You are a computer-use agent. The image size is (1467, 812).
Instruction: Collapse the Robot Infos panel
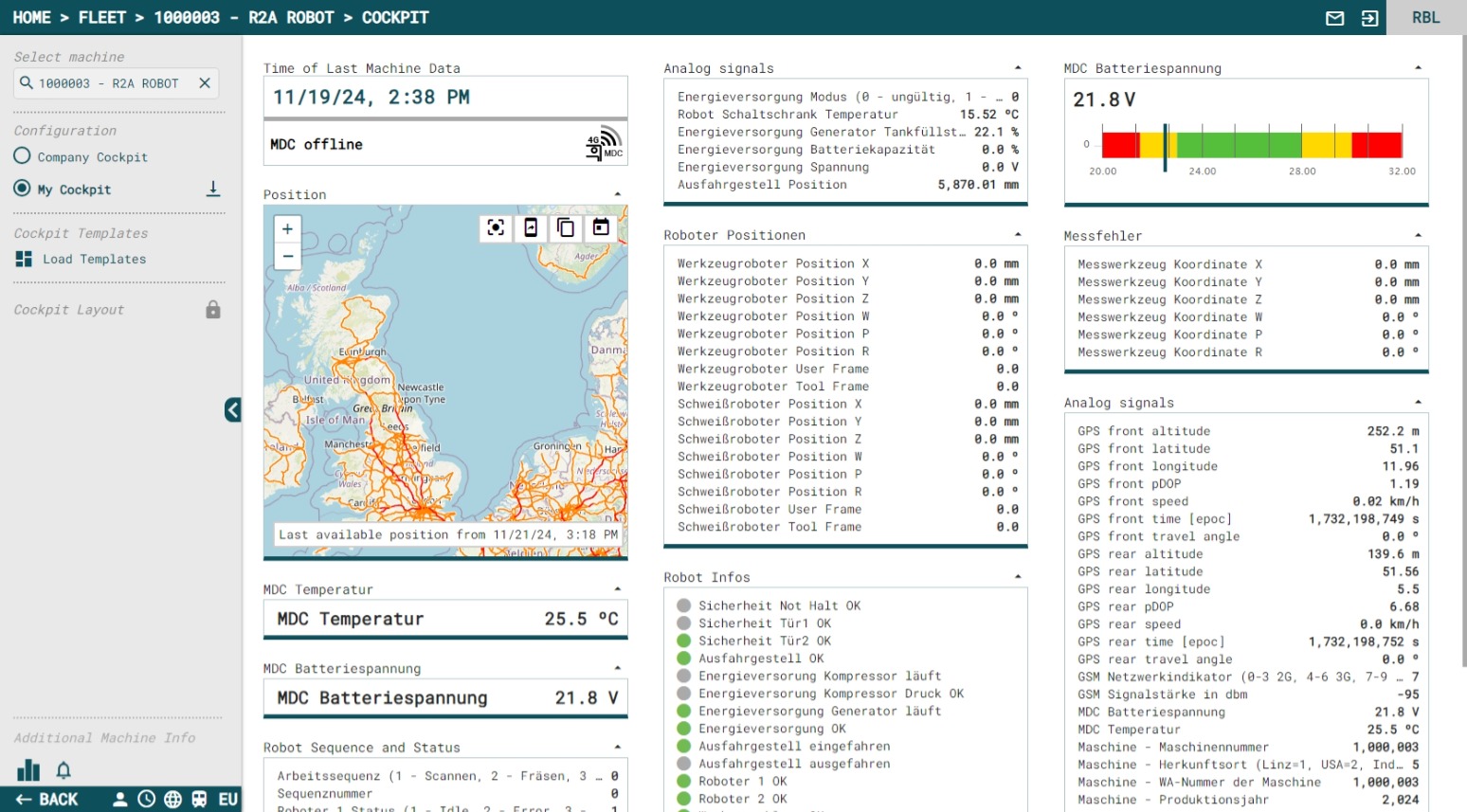[1018, 577]
